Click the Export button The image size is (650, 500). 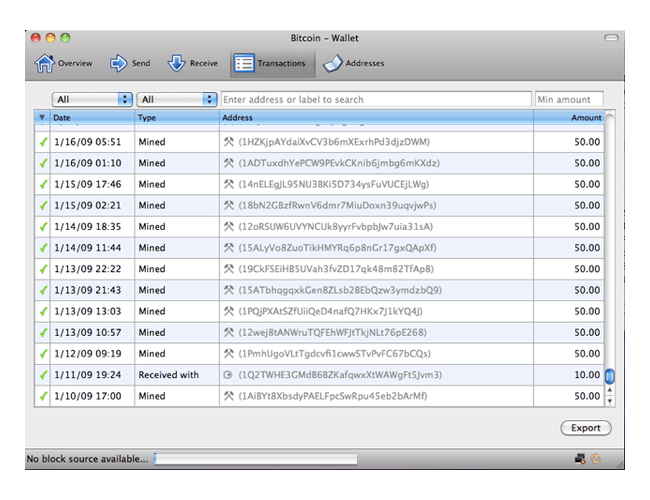point(586,428)
